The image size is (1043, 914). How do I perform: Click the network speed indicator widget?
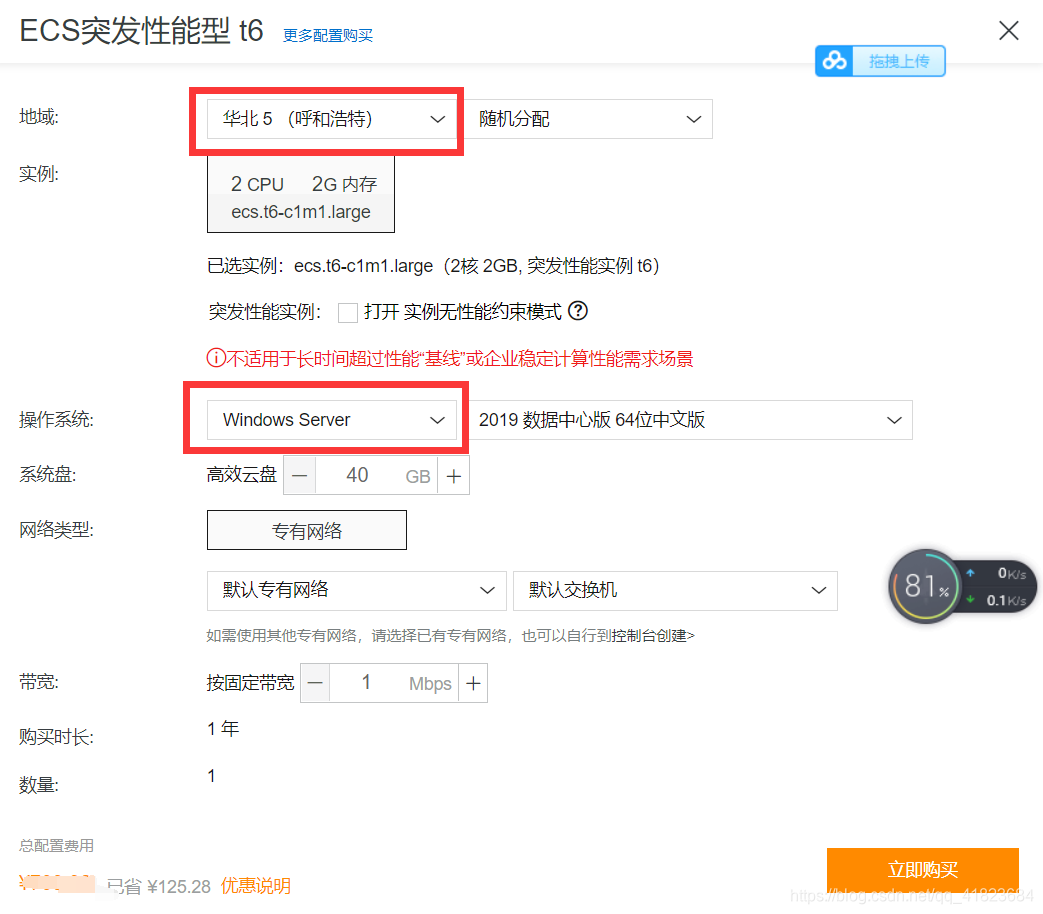coord(997,586)
